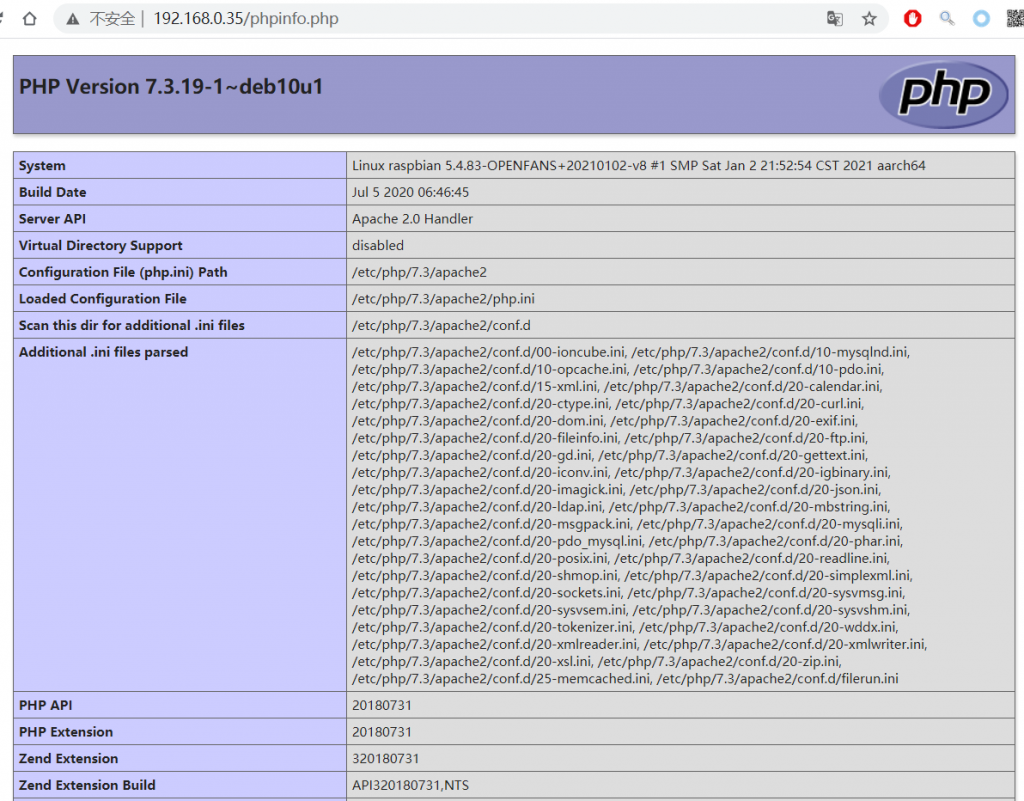Click the PHP logo image
The width and height of the screenshot is (1024, 801).
944,95
